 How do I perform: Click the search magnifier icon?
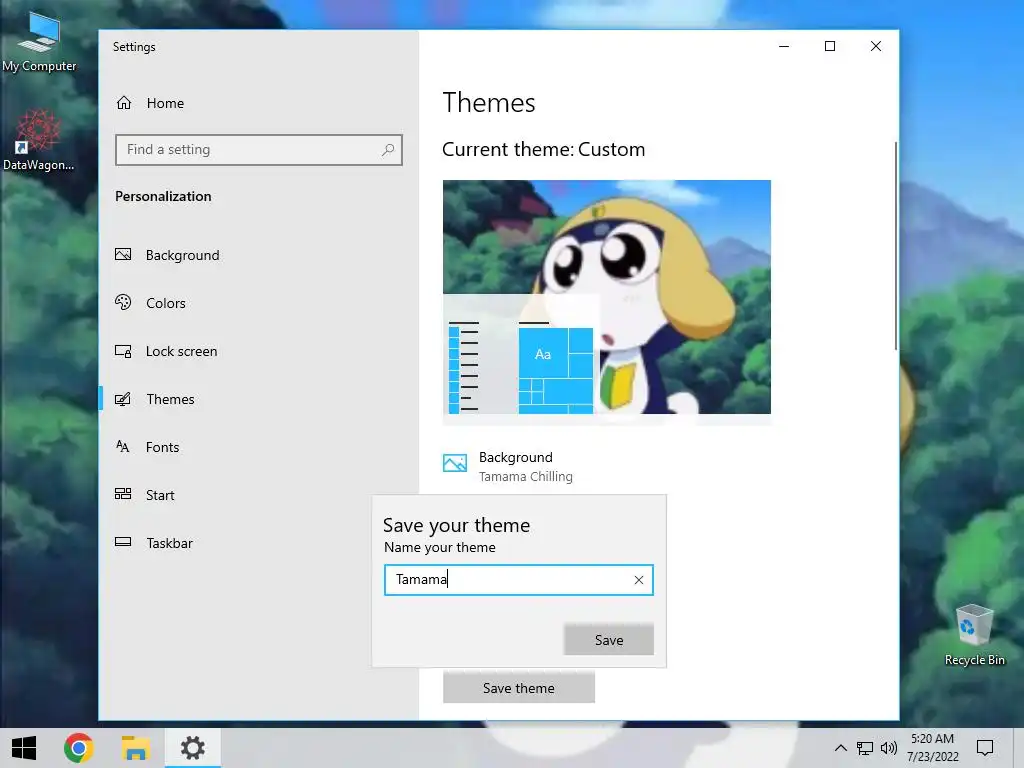(388, 150)
